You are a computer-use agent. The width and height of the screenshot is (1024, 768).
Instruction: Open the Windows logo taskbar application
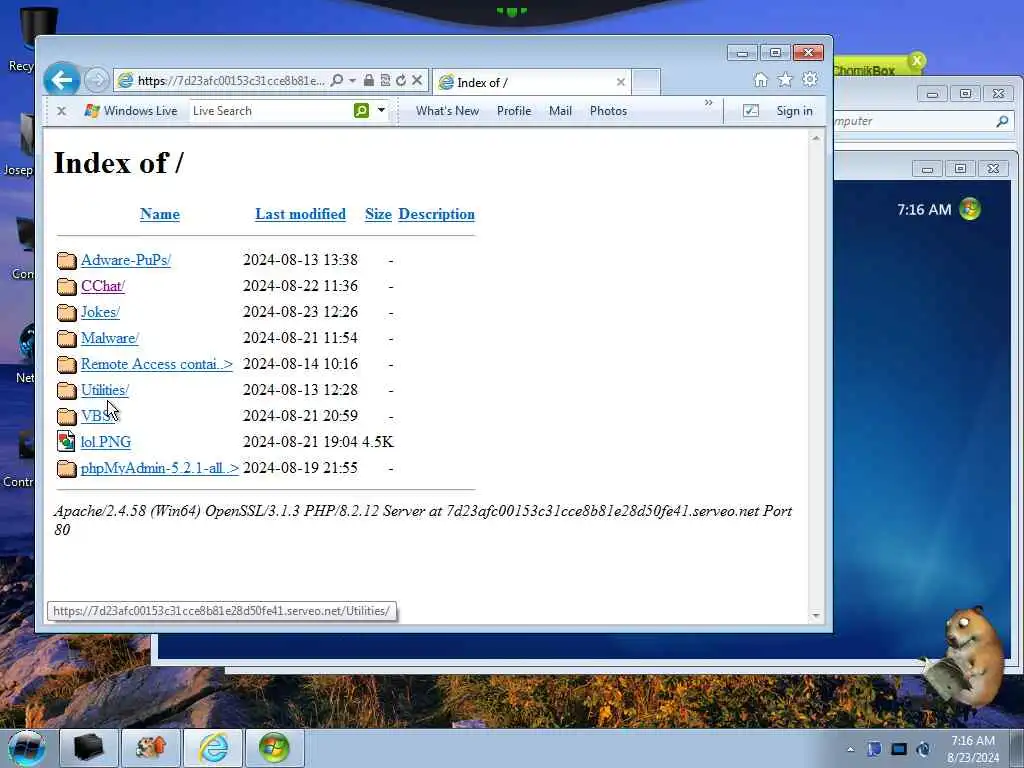coord(274,748)
